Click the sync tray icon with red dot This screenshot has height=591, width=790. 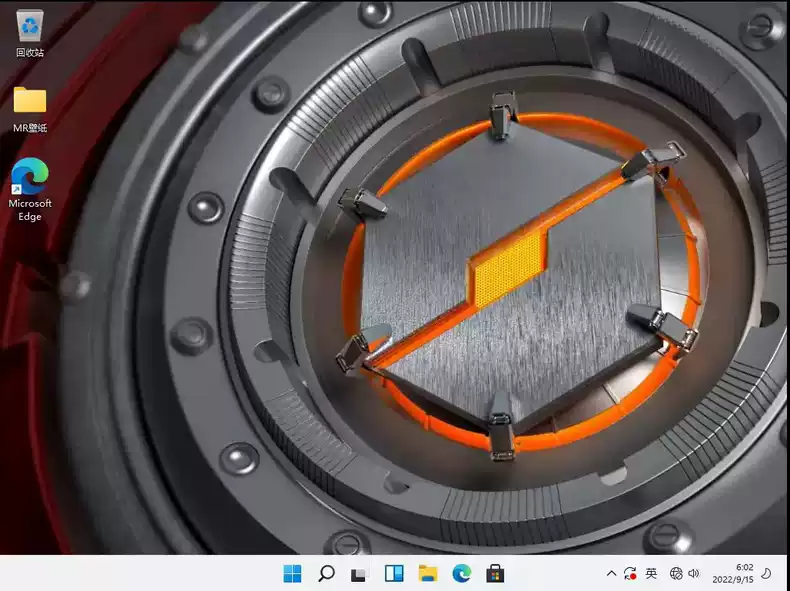[630, 573]
